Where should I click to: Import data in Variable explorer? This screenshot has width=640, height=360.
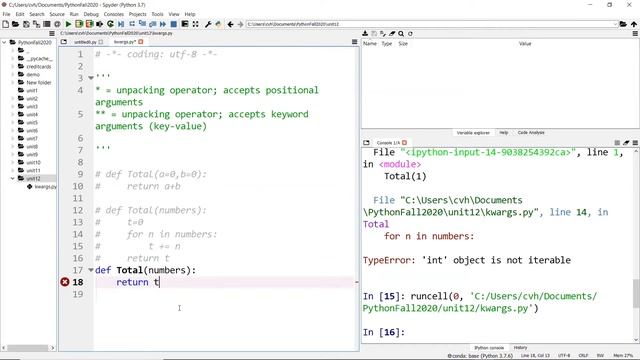365,33
